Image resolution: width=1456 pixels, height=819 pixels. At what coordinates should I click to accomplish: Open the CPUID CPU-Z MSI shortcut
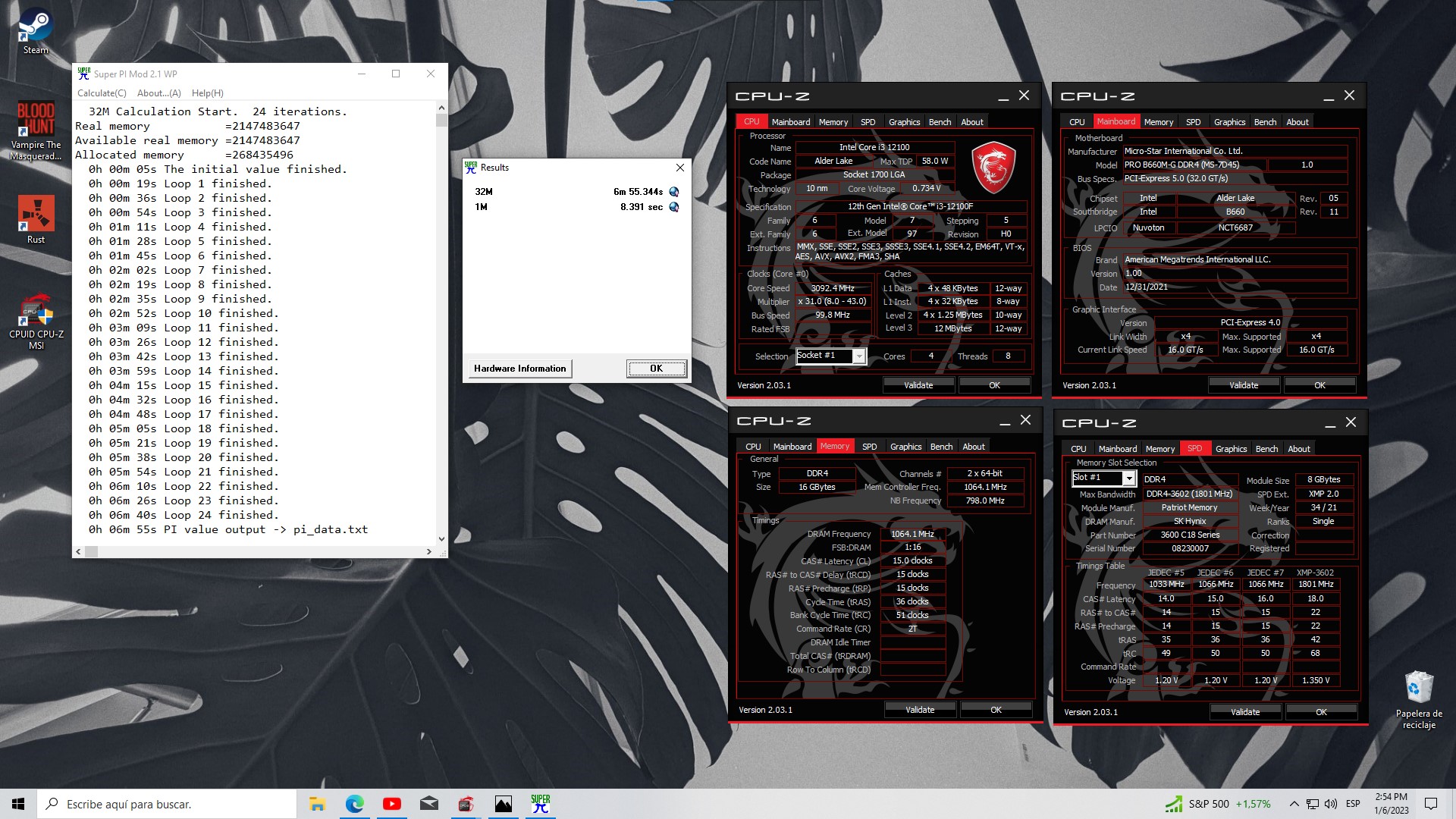(x=36, y=322)
